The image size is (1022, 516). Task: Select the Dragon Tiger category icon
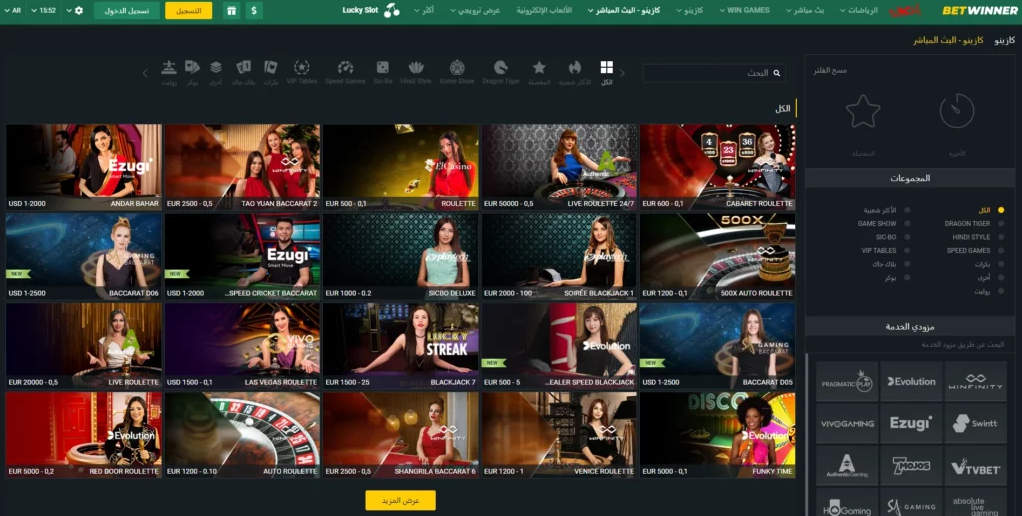click(500, 69)
